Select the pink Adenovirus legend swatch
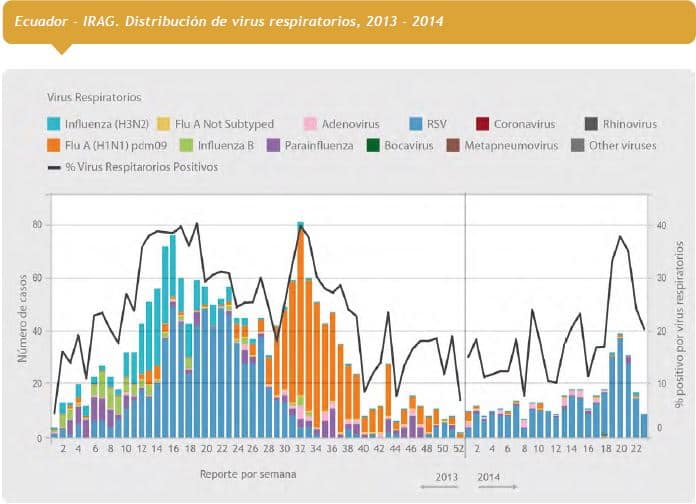Viewport: 696px width, 504px height. point(311,124)
